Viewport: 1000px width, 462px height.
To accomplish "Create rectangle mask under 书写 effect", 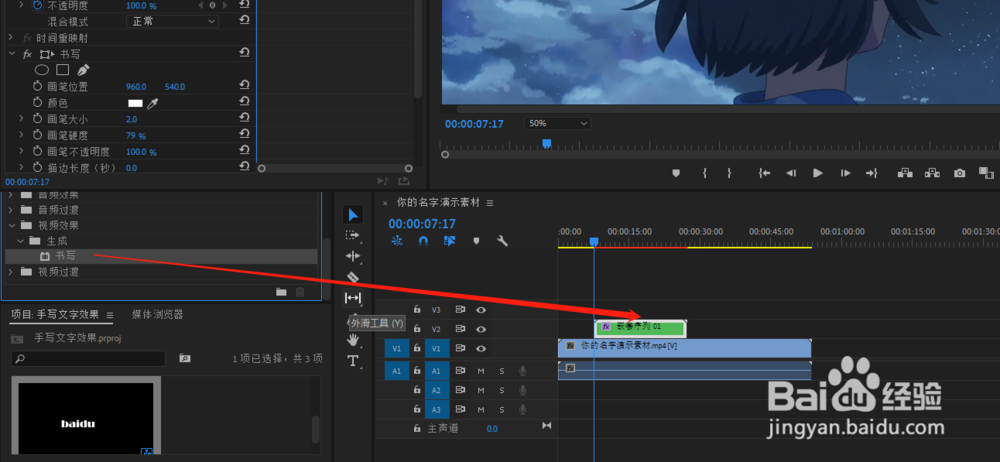I will 62,70.
